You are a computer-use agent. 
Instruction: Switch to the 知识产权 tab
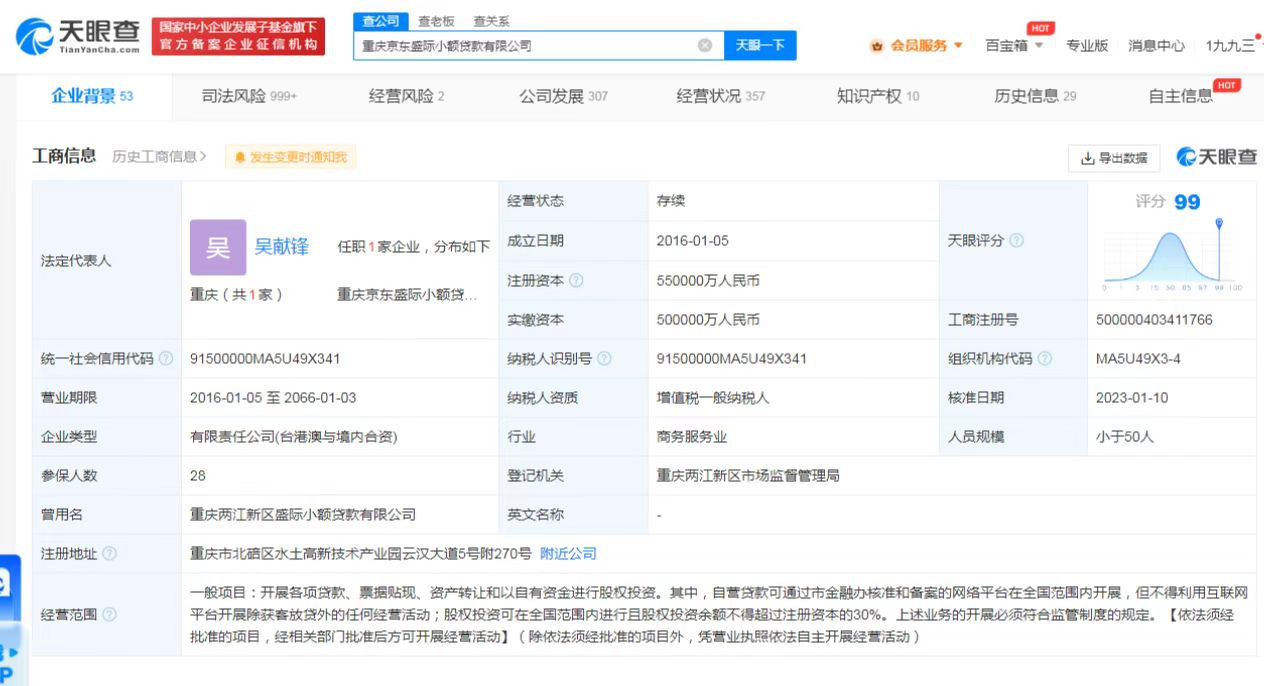pyautogui.click(x=878, y=96)
